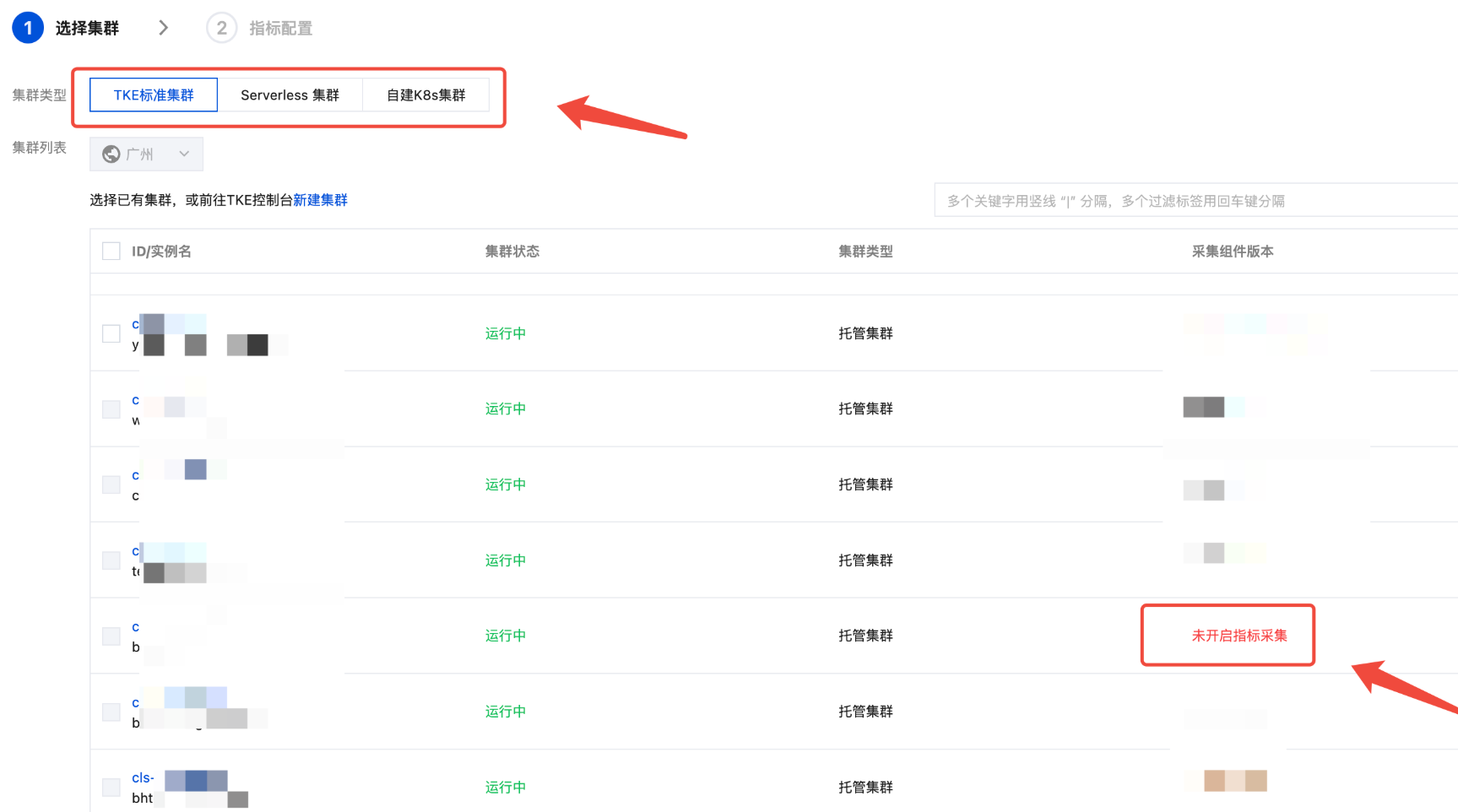
Task: Switch to the Serverless 集群 tab
Action: 290,95
